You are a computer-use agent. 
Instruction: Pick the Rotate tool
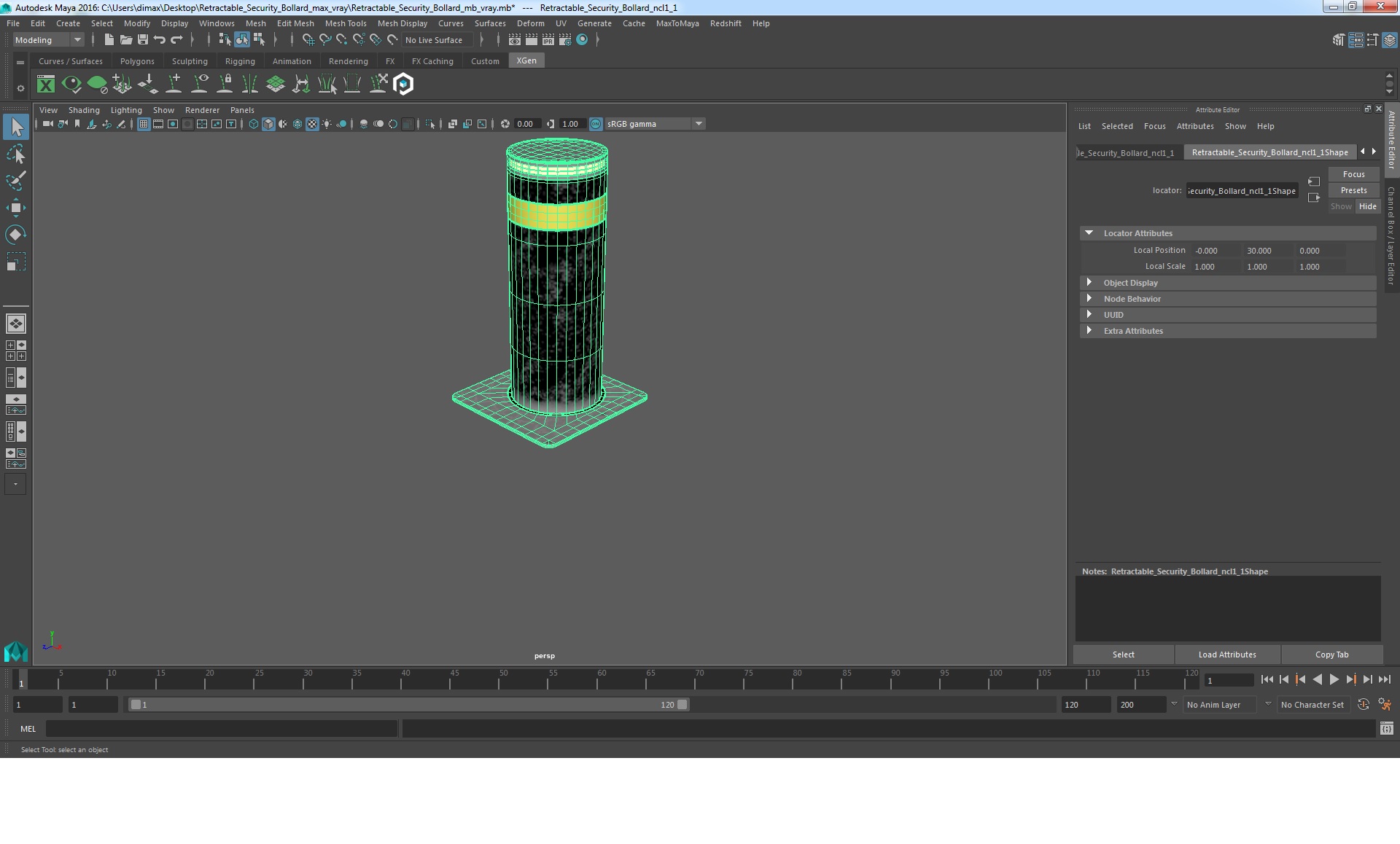[15, 234]
